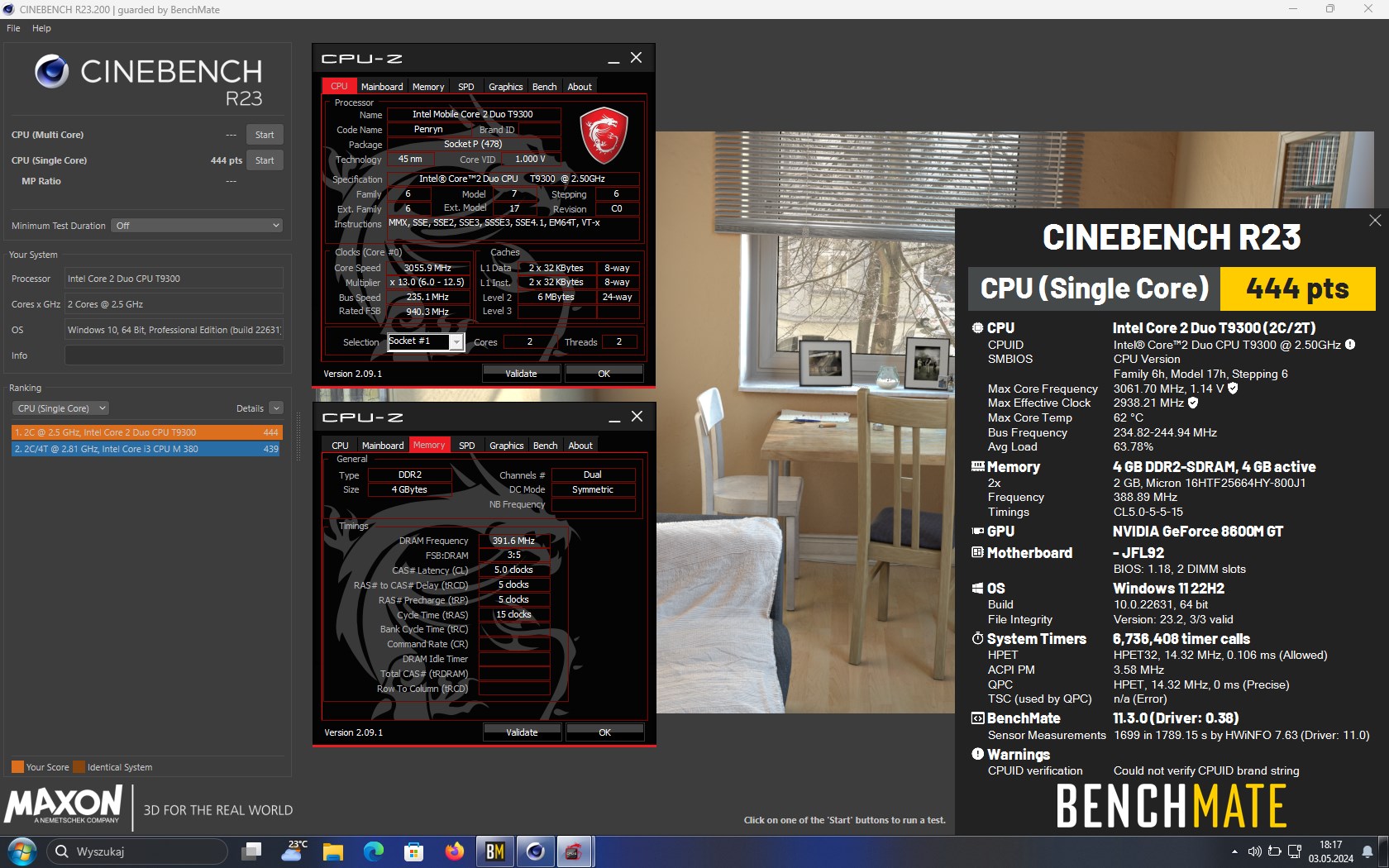Switch to Mainboard tab in upper CPU-Z

pos(382,87)
